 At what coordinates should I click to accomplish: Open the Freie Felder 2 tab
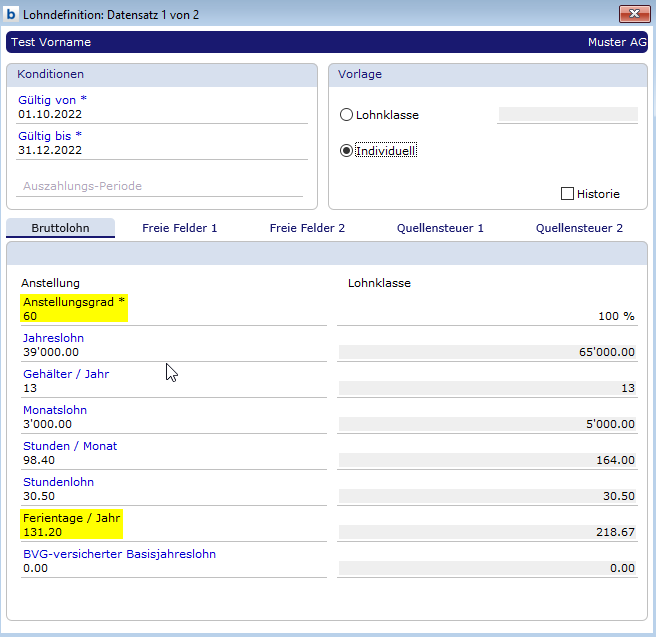(x=307, y=228)
